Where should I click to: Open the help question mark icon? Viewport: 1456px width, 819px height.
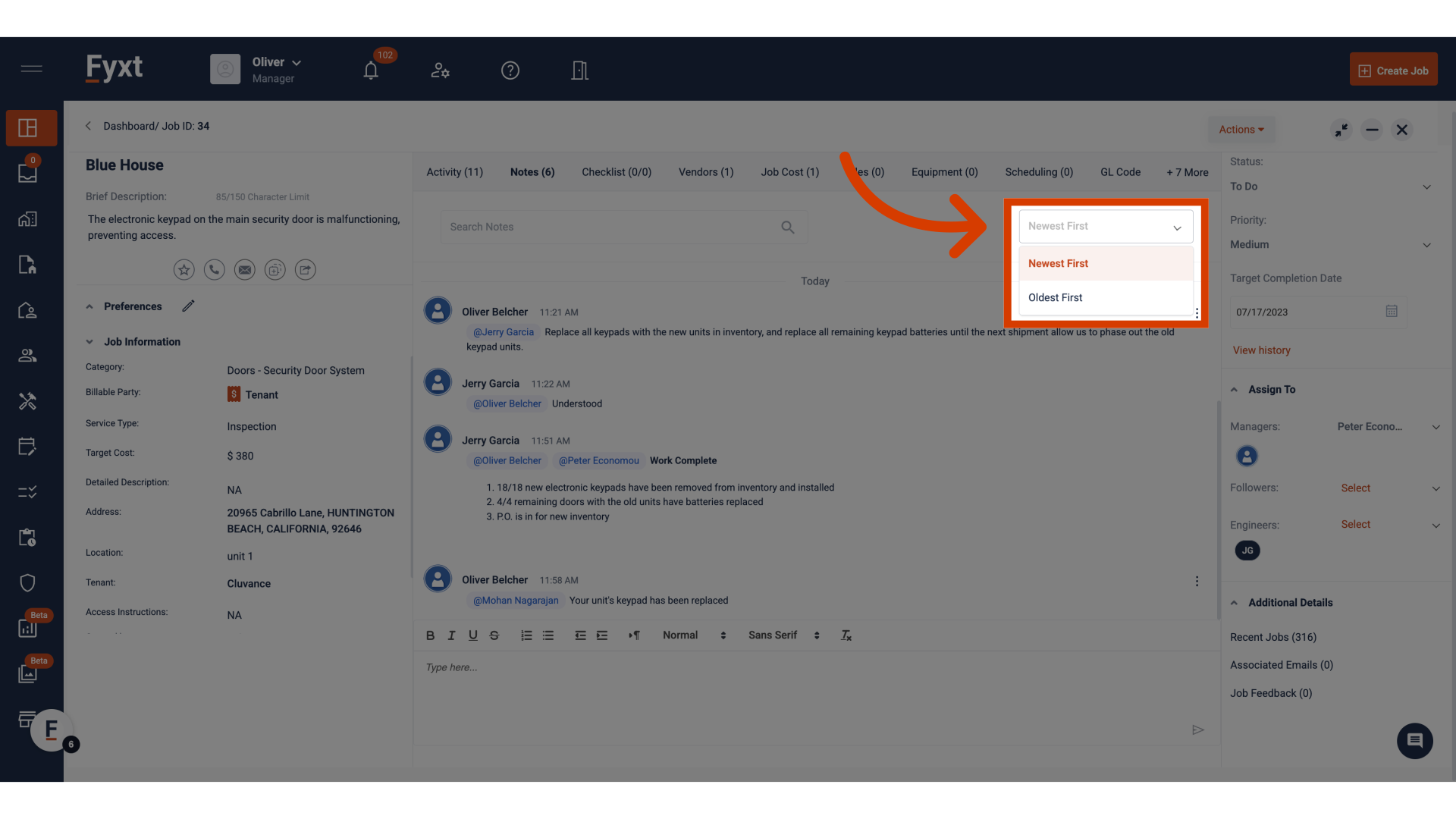pos(510,71)
